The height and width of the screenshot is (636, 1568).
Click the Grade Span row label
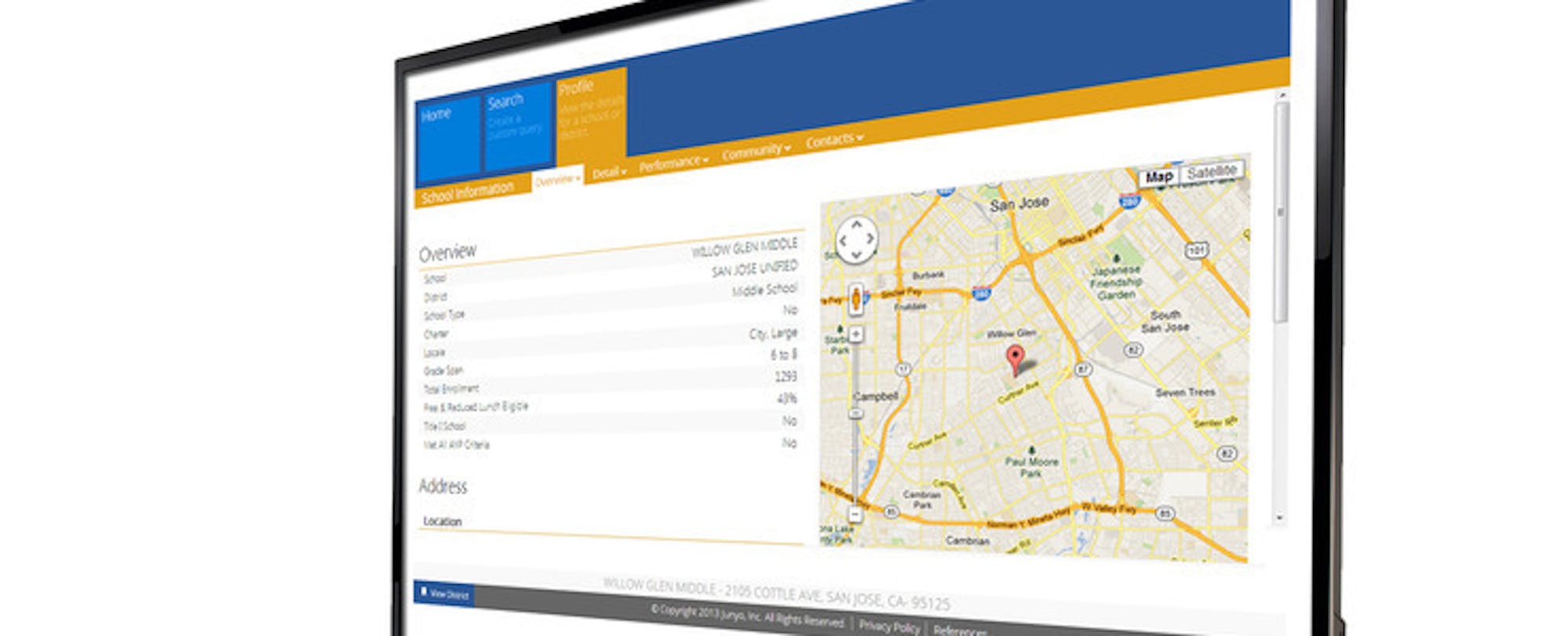tap(443, 371)
